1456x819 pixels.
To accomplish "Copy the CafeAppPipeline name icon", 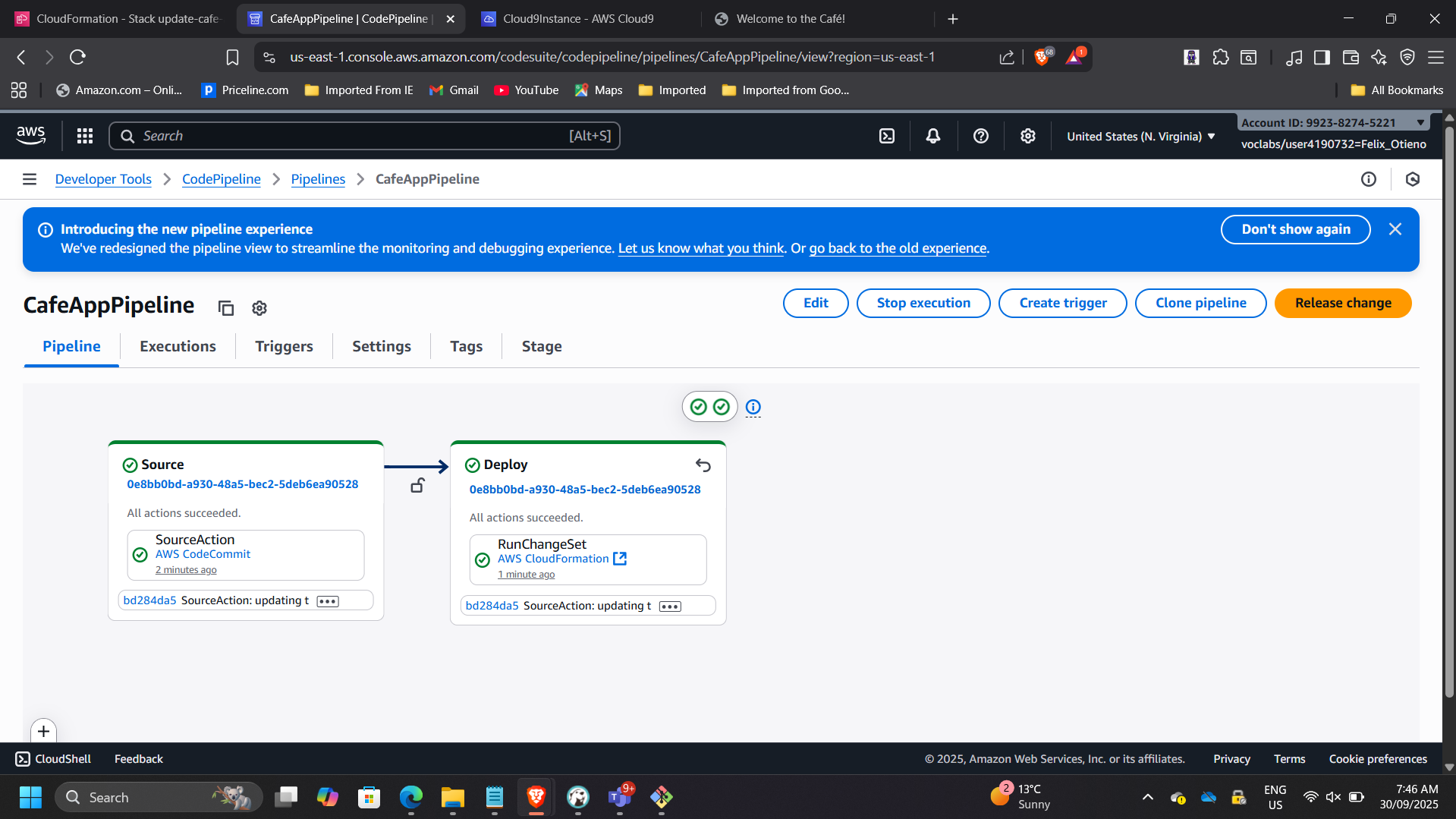I will point(225,307).
